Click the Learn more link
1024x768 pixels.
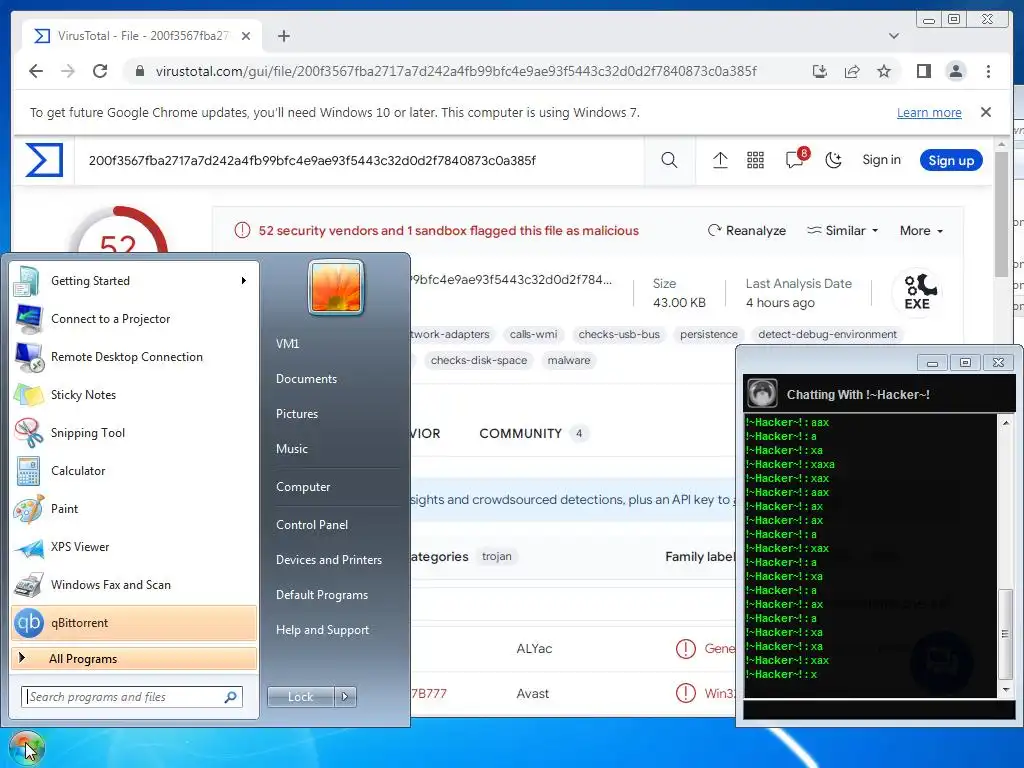click(929, 112)
